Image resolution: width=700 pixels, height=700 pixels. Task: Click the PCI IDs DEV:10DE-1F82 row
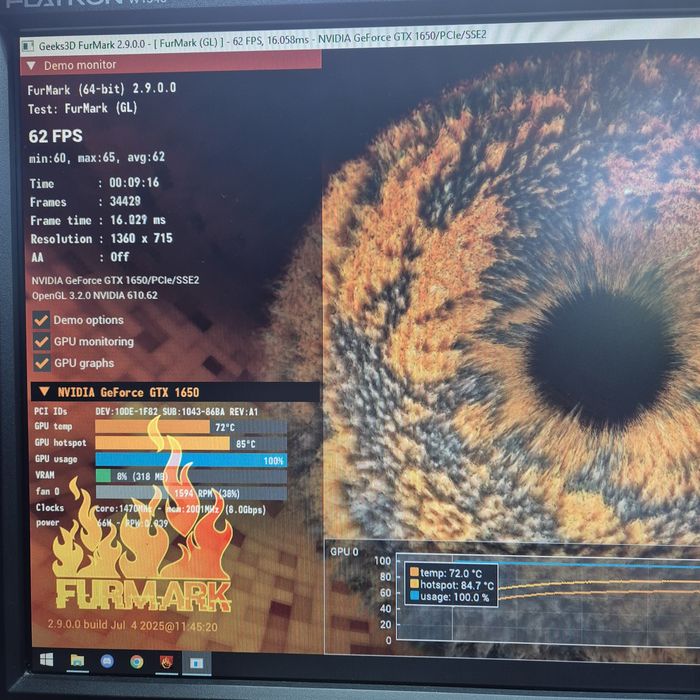[146, 412]
